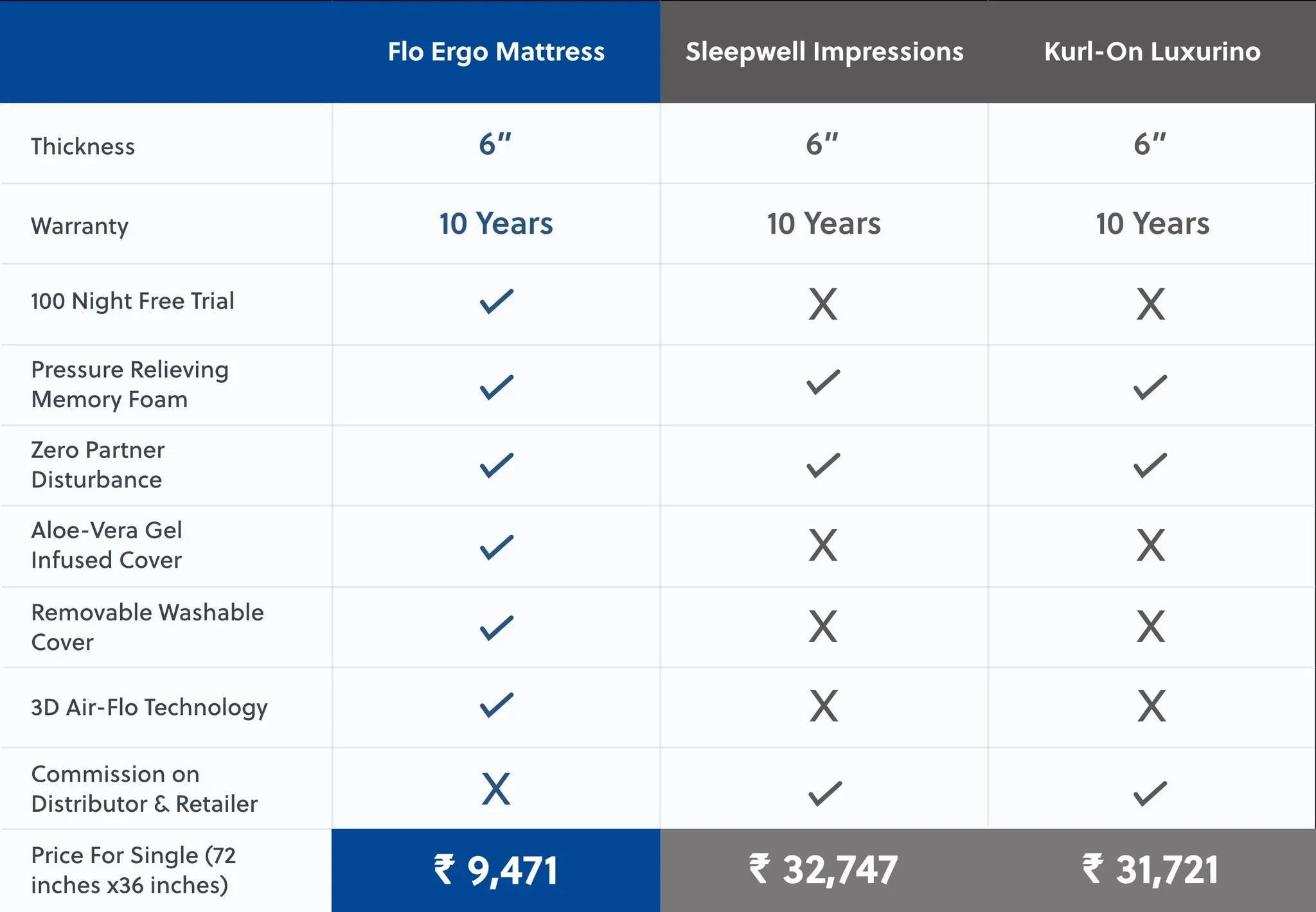This screenshot has width=1316, height=912.
Task: Click the ₹ 9,471 Flo Ergo price
Action: (496, 870)
